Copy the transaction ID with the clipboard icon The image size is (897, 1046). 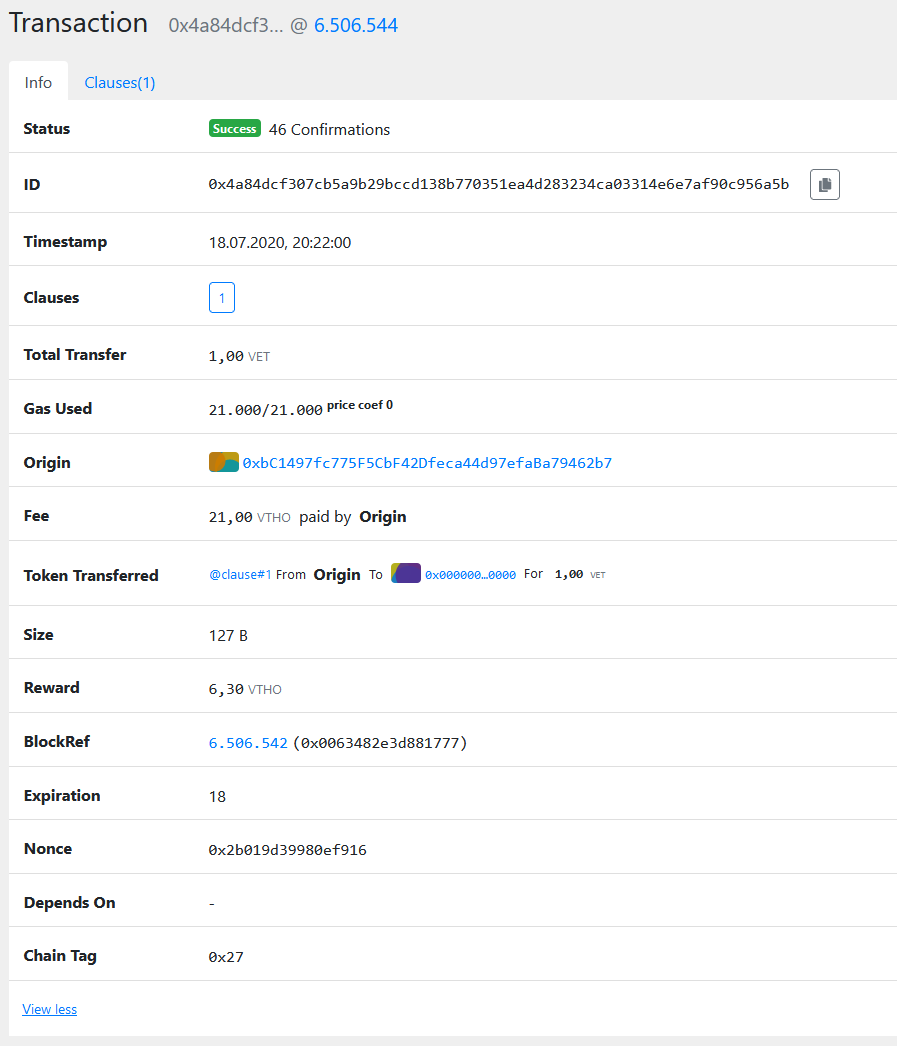[x=824, y=185]
